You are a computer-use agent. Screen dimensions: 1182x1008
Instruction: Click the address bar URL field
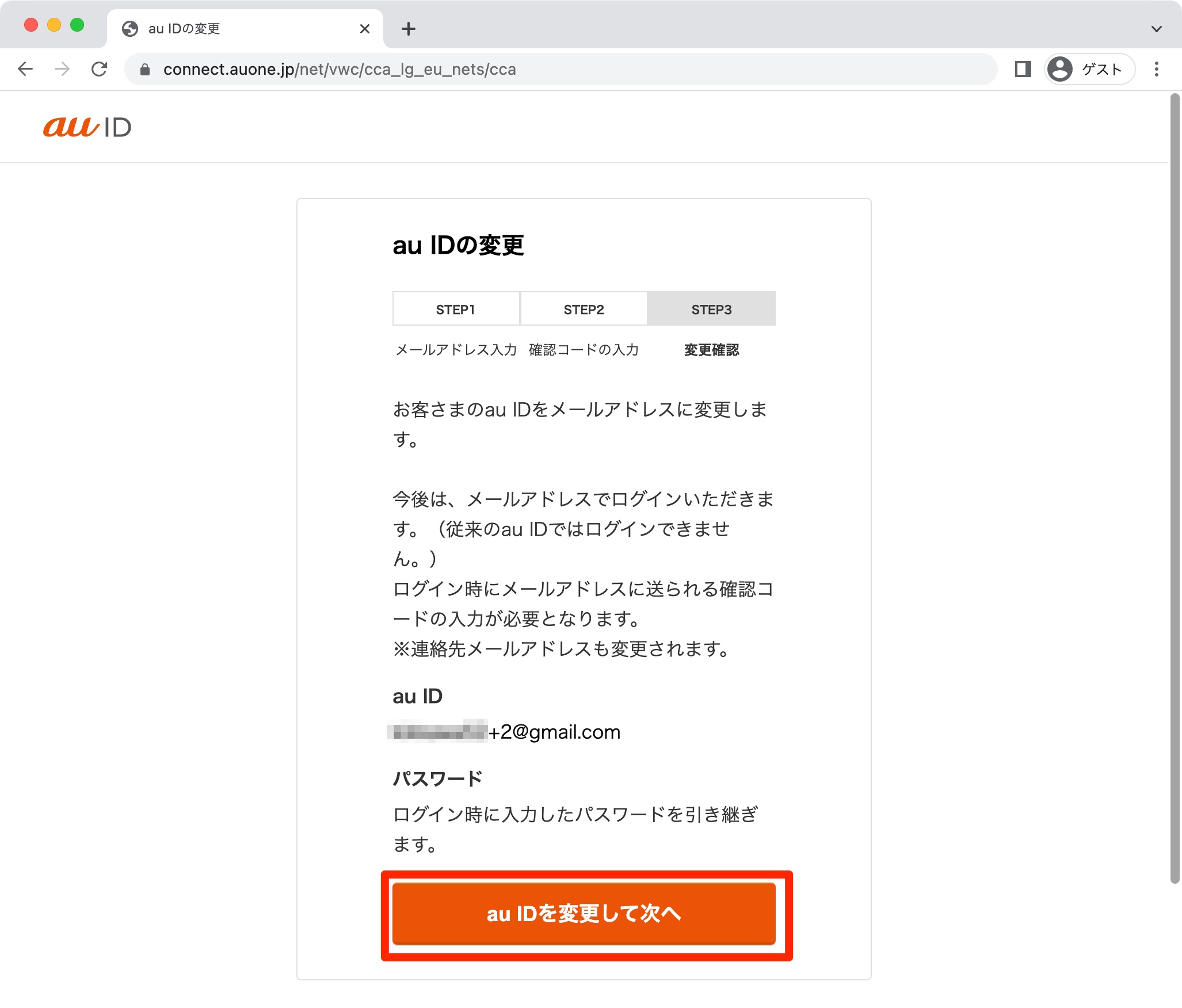point(561,69)
